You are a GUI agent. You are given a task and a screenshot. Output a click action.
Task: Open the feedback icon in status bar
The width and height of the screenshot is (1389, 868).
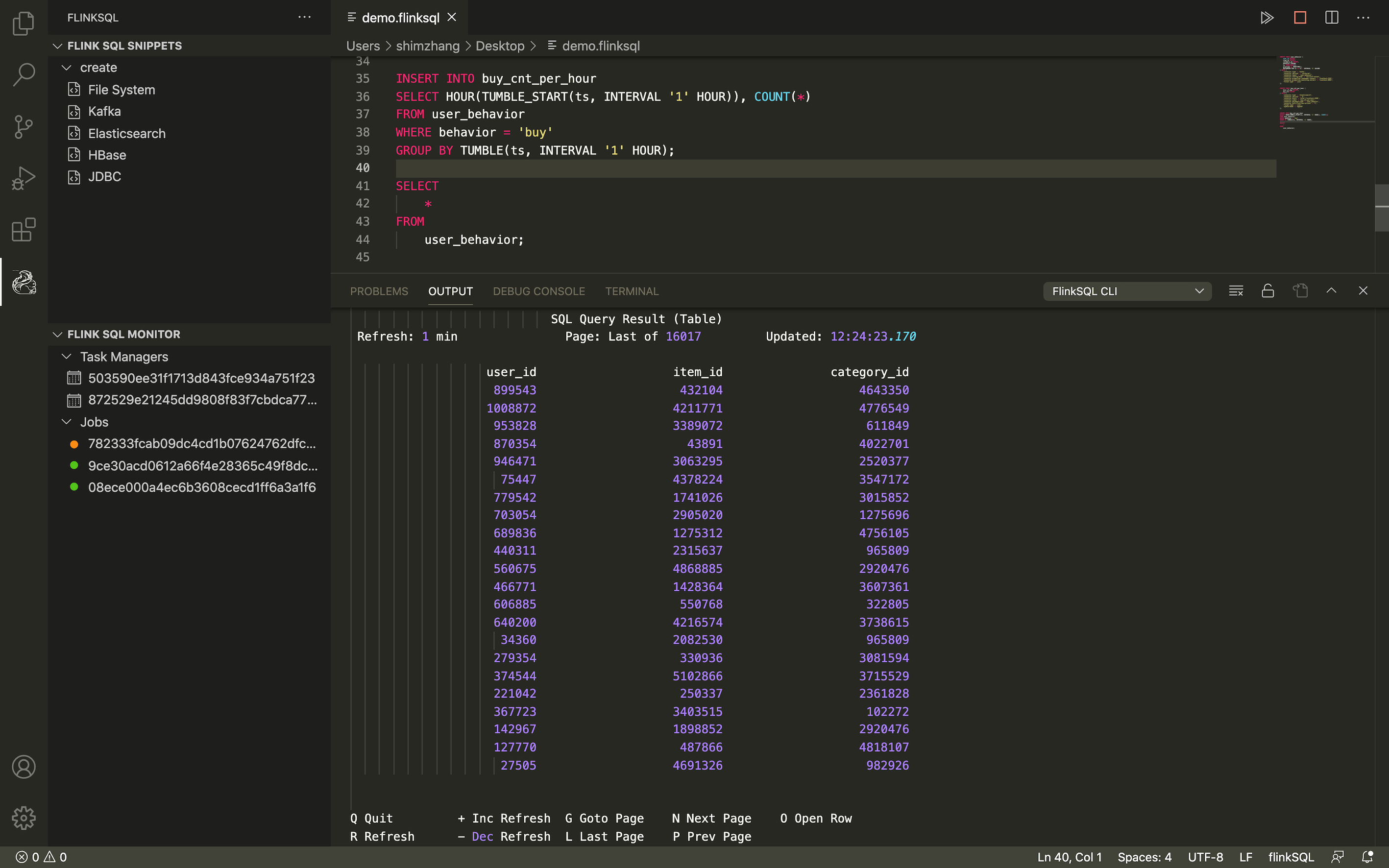click(1338, 857)
